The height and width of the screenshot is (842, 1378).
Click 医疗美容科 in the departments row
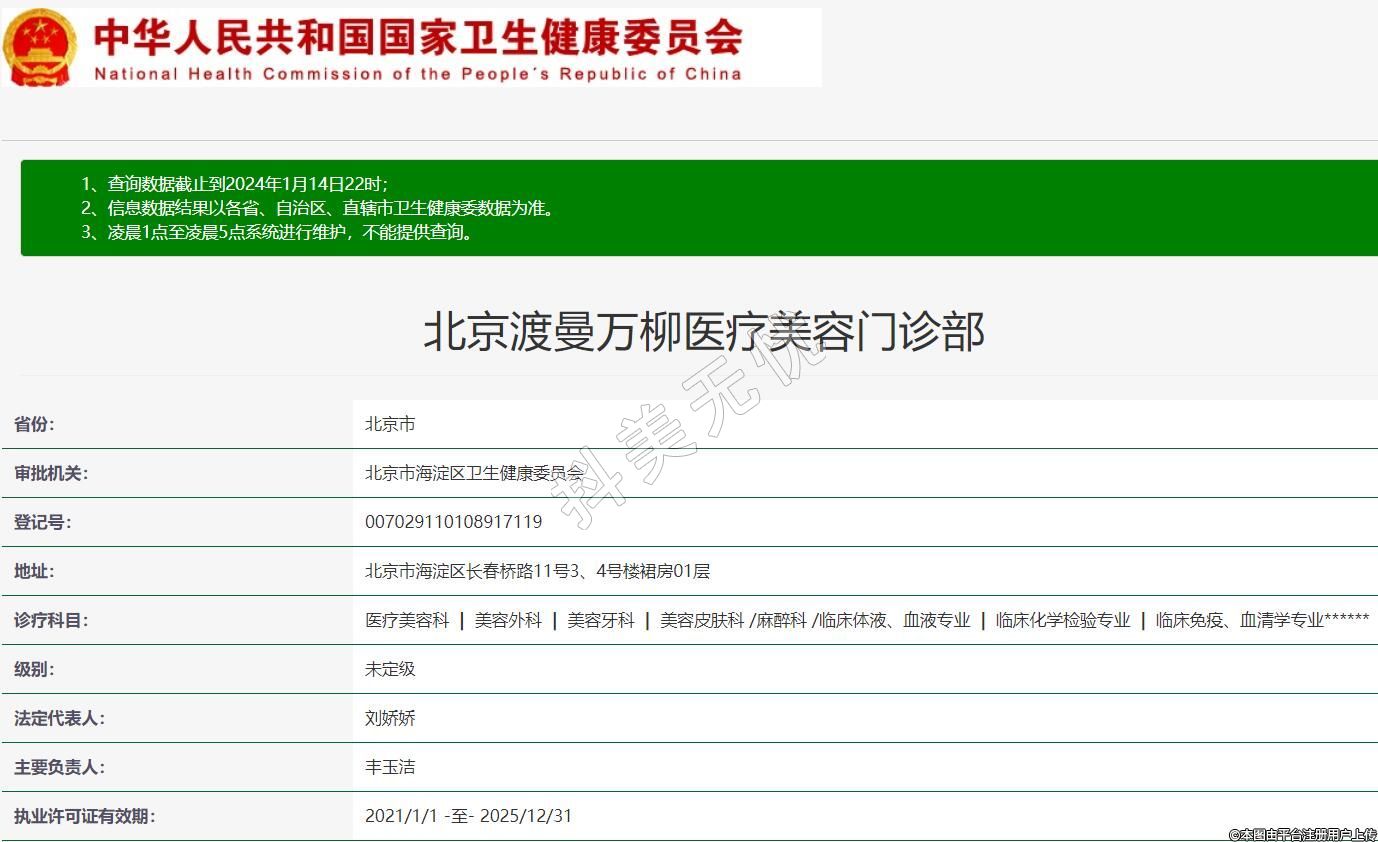(407, 621)
